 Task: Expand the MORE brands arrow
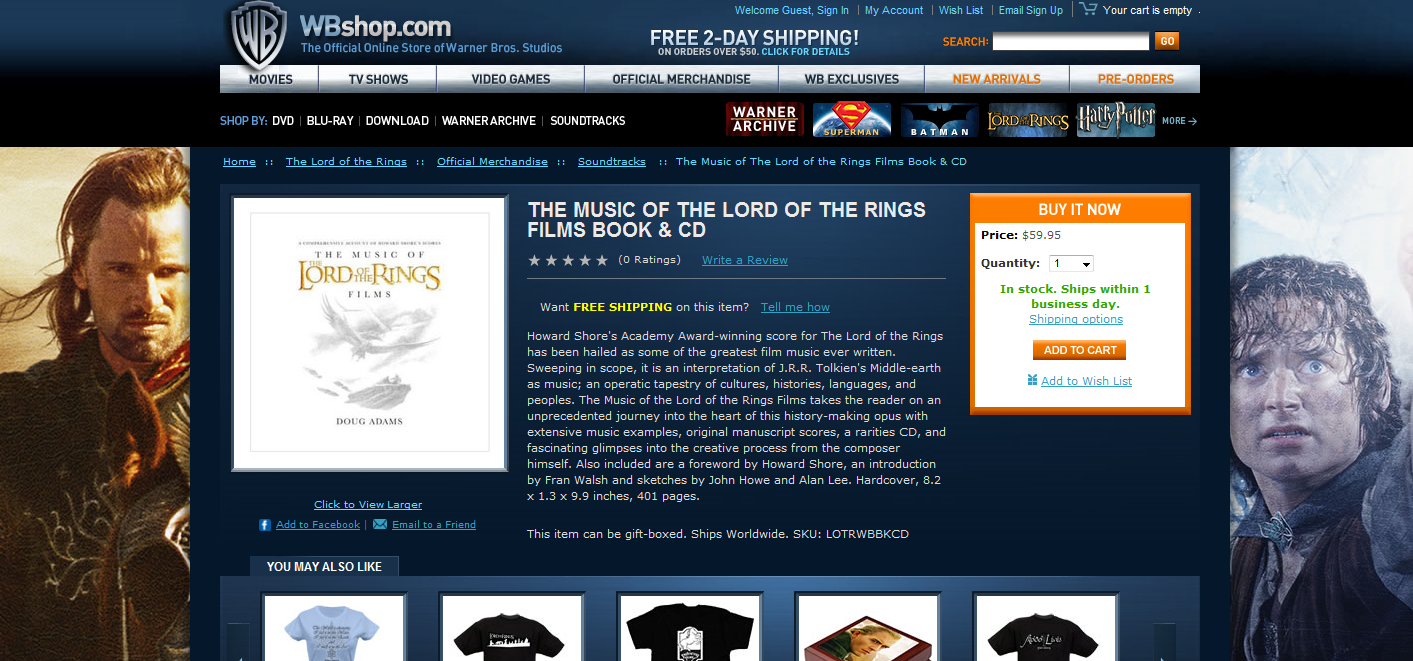(1179, 121)
